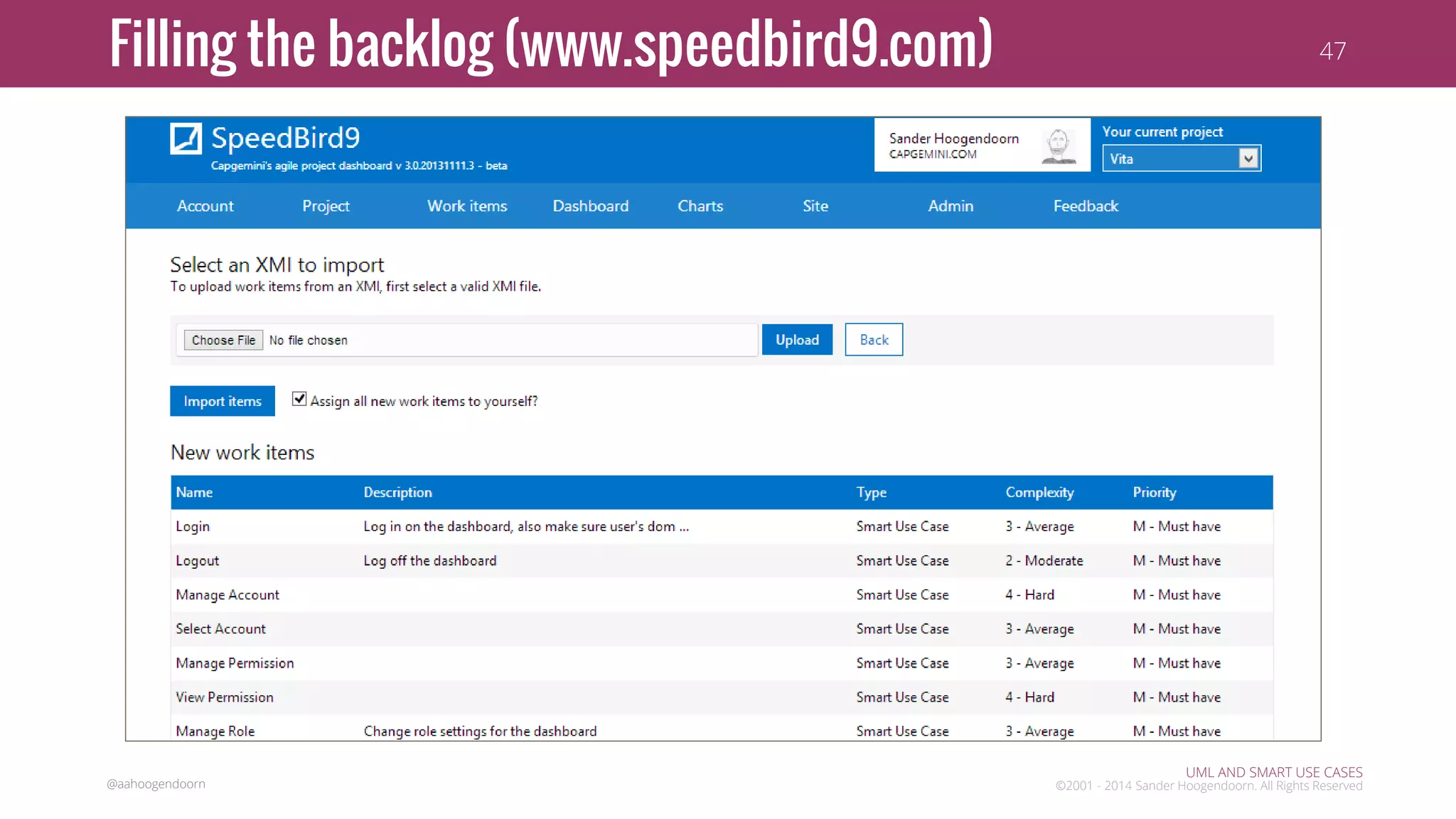Viewport: 1456px width, 819px height.
Task: Select the Admin menu item
Action: point(951,206)
